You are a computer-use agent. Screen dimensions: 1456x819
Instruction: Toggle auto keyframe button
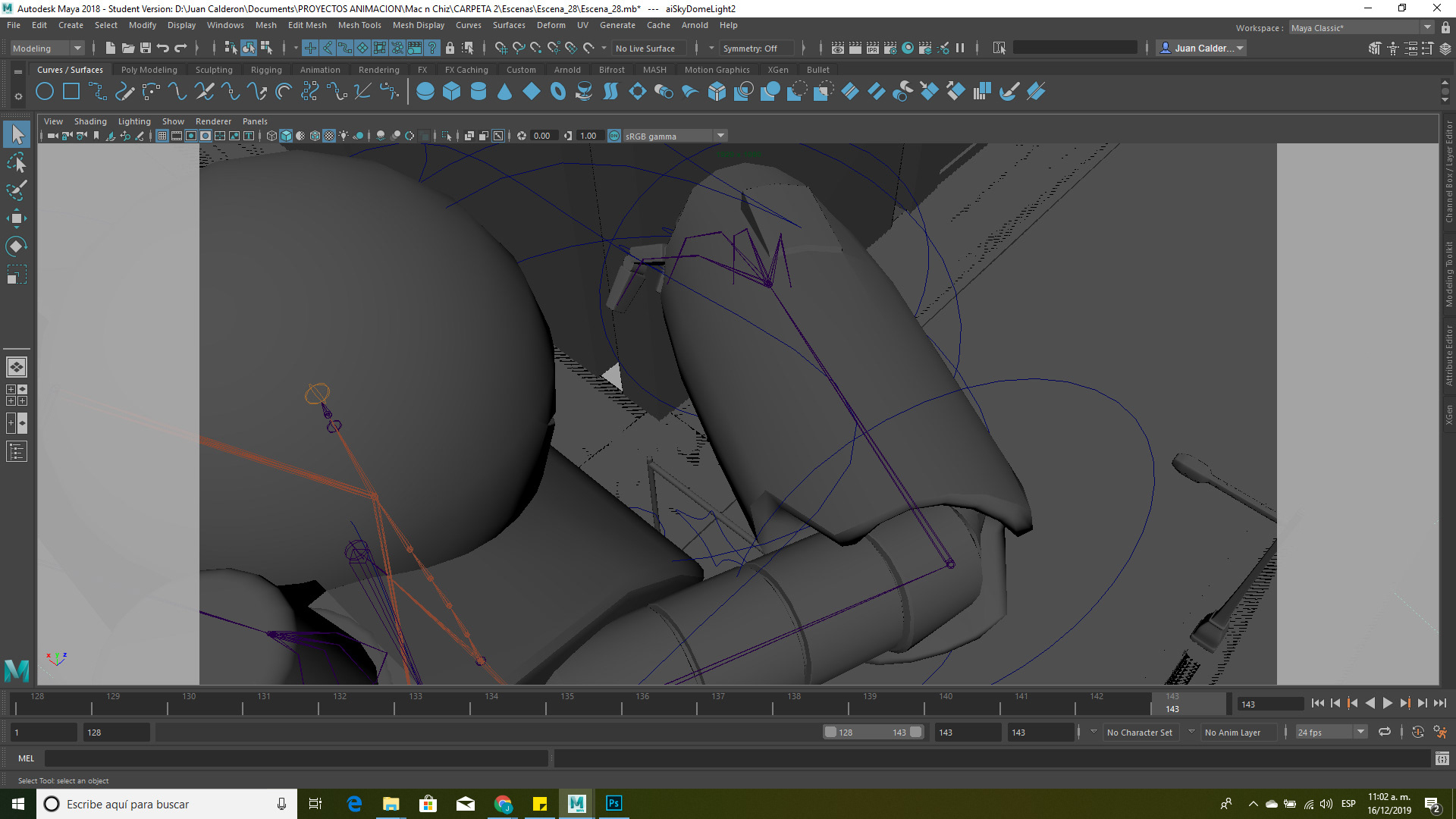tap(1417, 732)
